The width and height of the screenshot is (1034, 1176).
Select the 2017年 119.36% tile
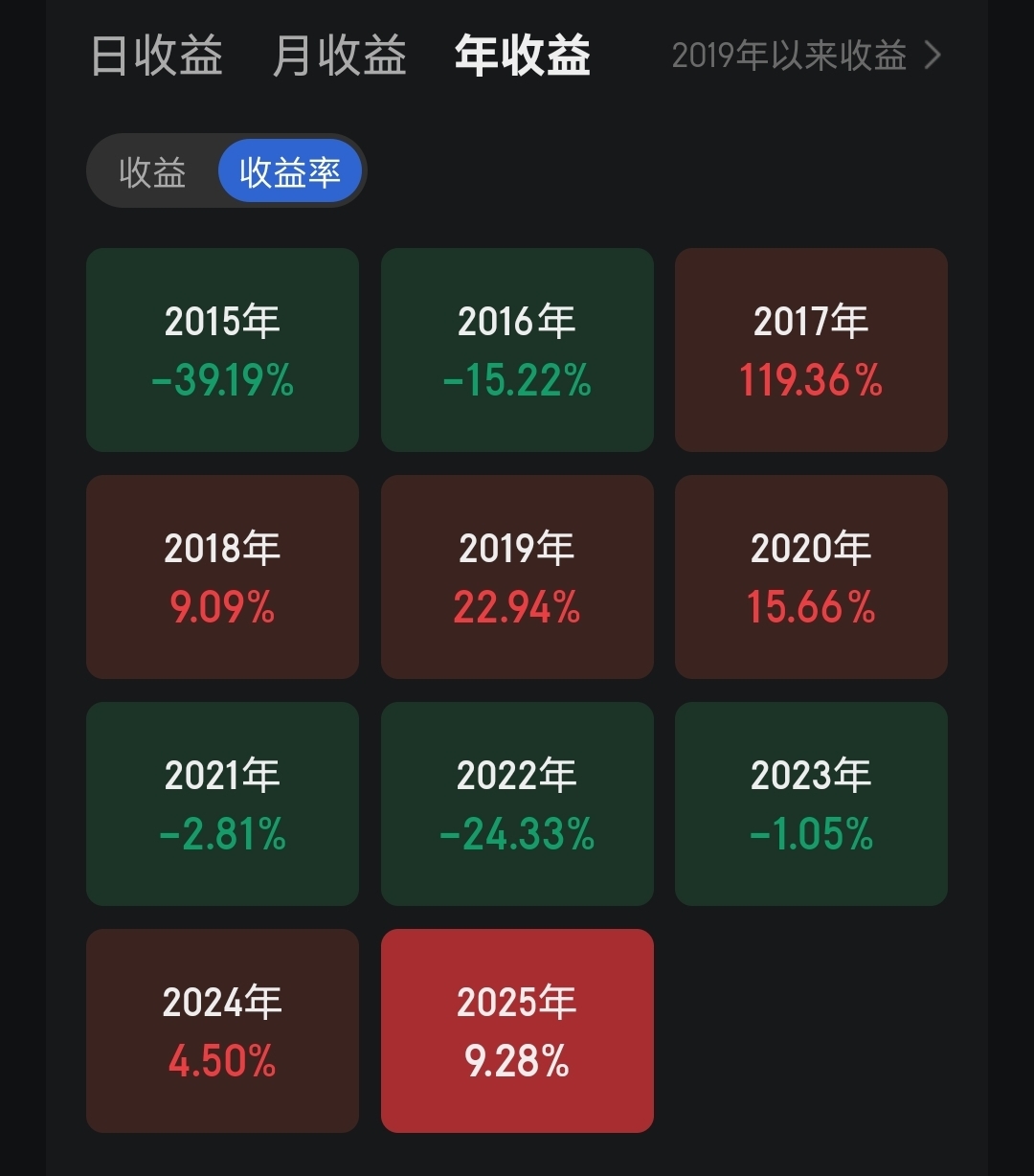(811, 350)
